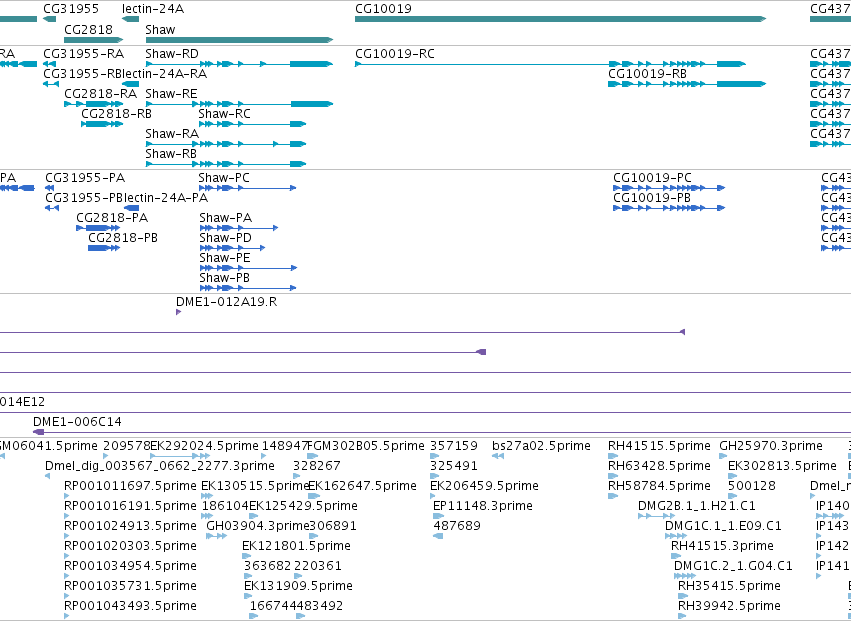Click the RH41515.3prime EST

(x=676, y=556)
